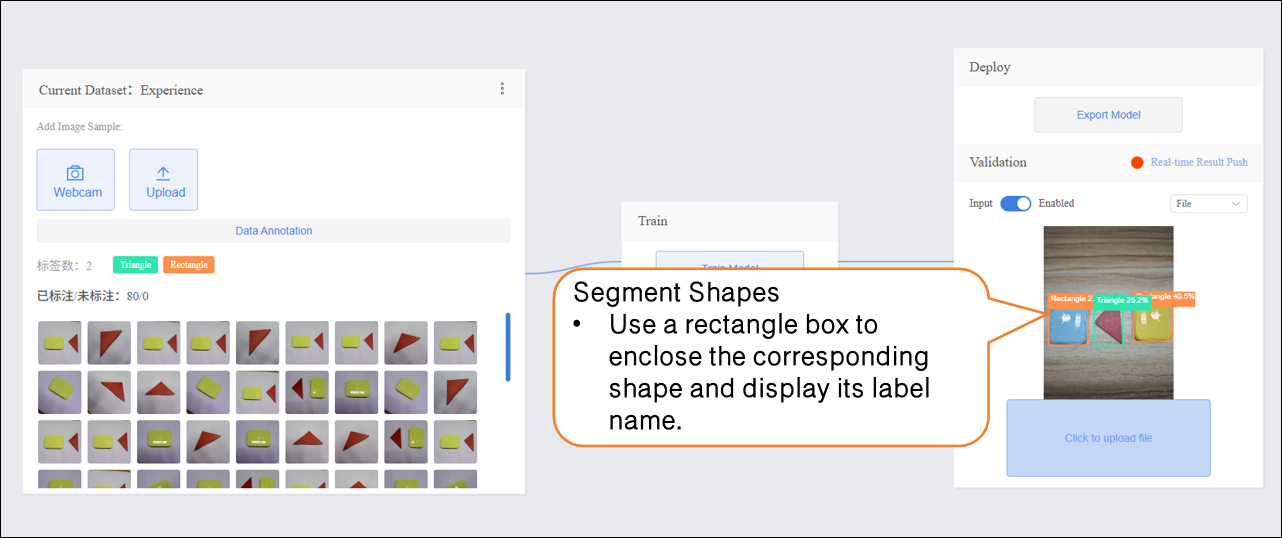Click the Webcam camera icon
Screen dimensions: 1282x538
75,173
